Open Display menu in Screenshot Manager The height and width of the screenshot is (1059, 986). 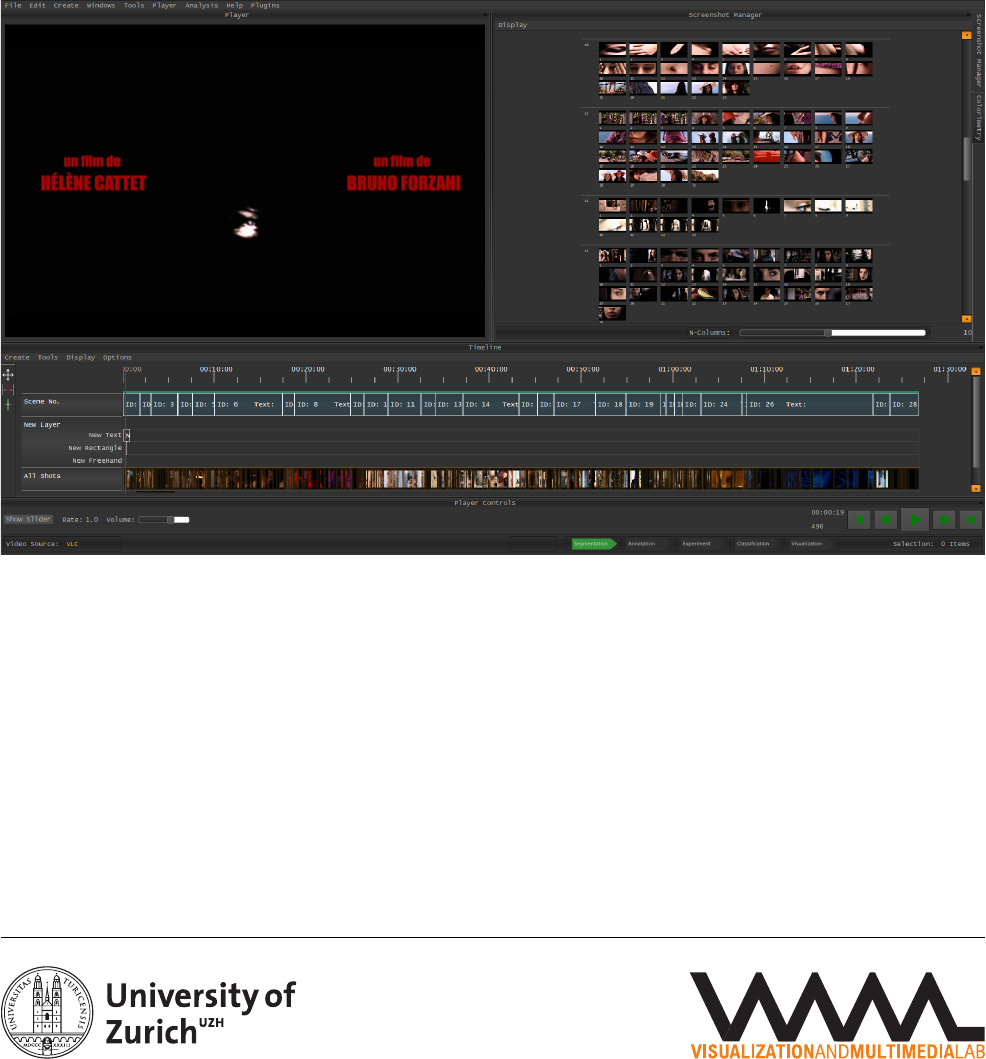(x=513, y=25)
